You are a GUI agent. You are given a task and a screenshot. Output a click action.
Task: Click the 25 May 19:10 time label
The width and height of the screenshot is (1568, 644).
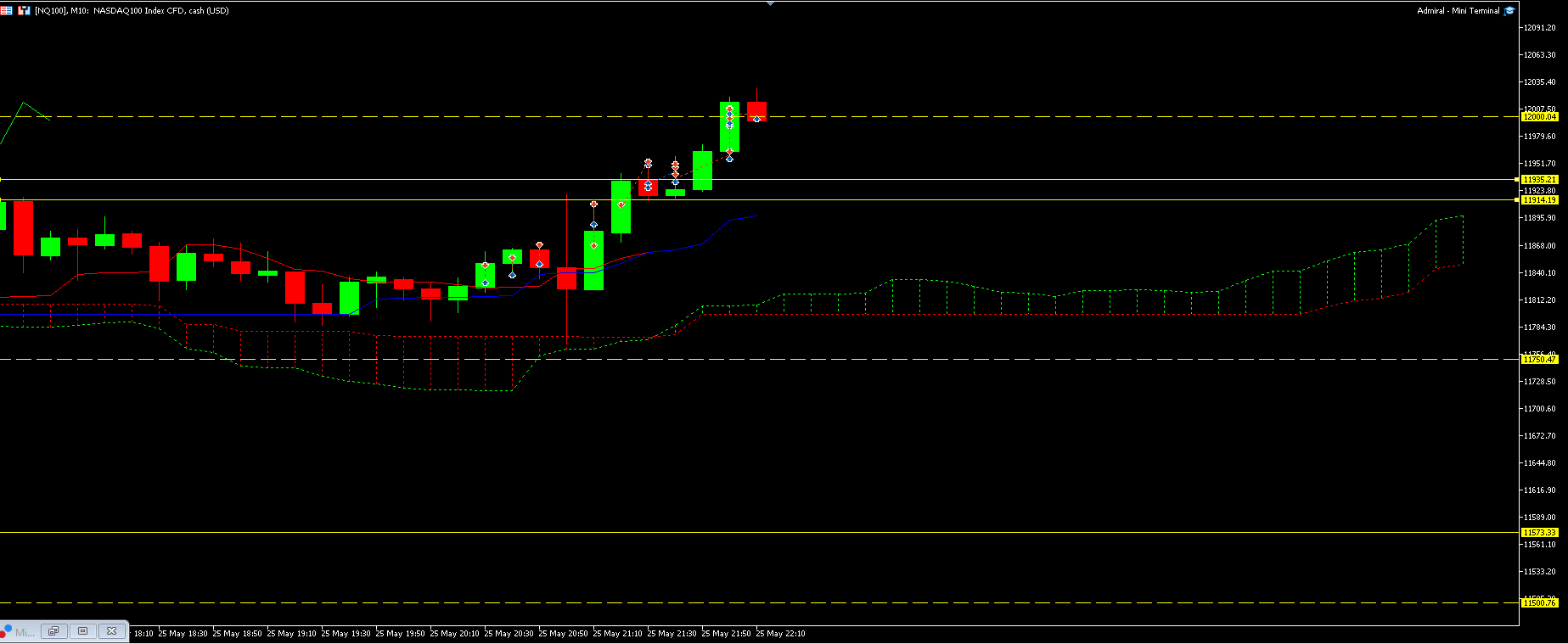click(292, 634)
